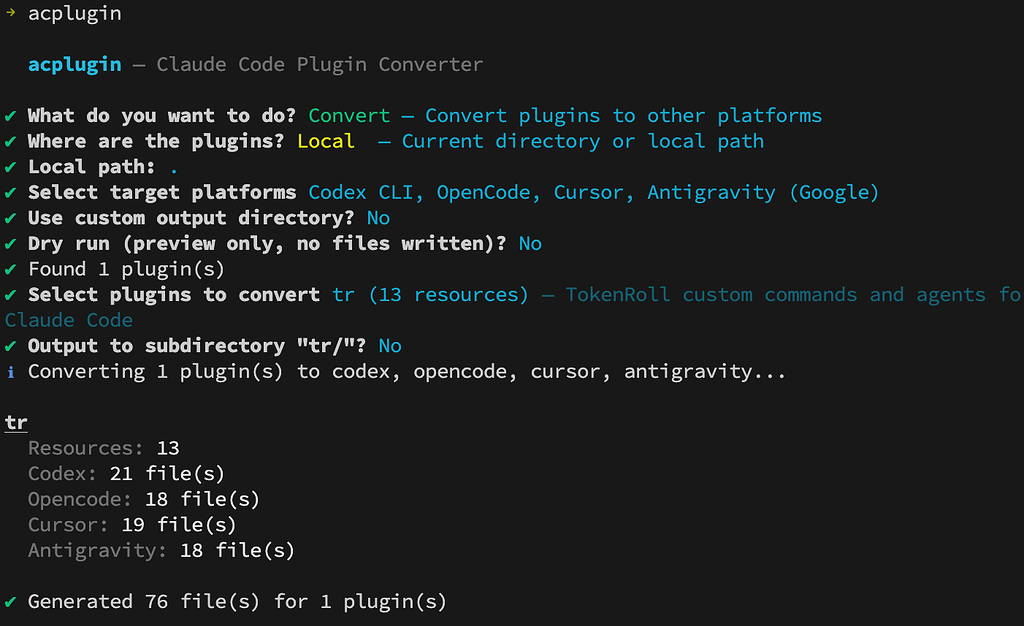
Task: Click the 'Use custom output directory?' prompt
Action: 191,217
